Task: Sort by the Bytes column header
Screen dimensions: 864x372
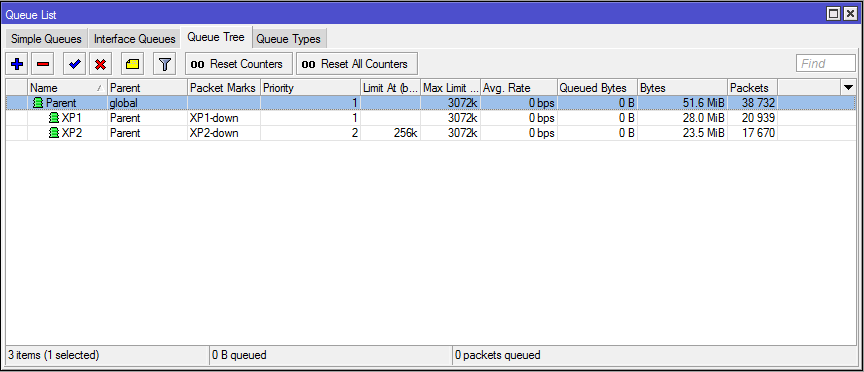Action: [x=683, y=88]
